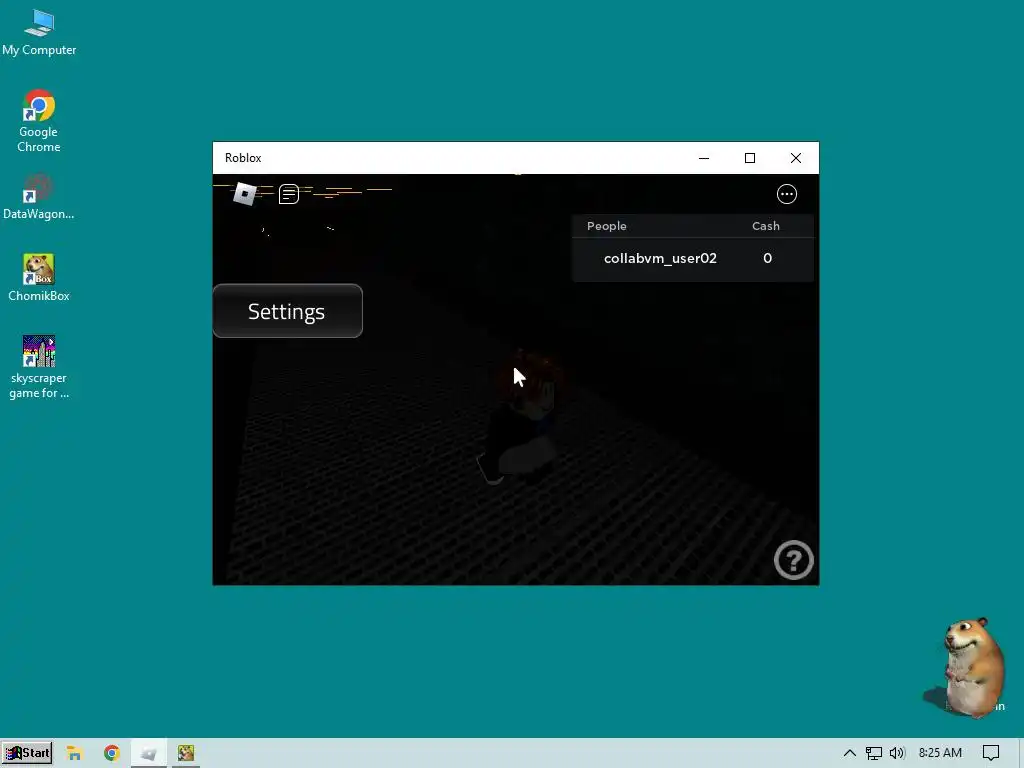Viewport: 1024px width, 768px height.
Task: Open the clock showing 8:25 AM
Action: [940, 753]
